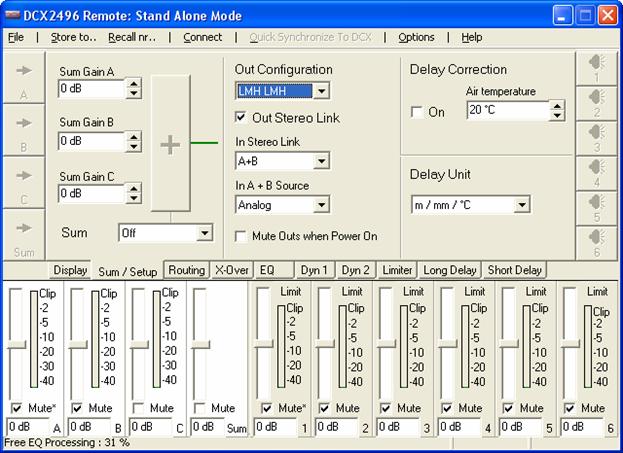Click the large plus sum button
Image resolution: width=623 pixels, height=453 pixels.
[170, 144]
